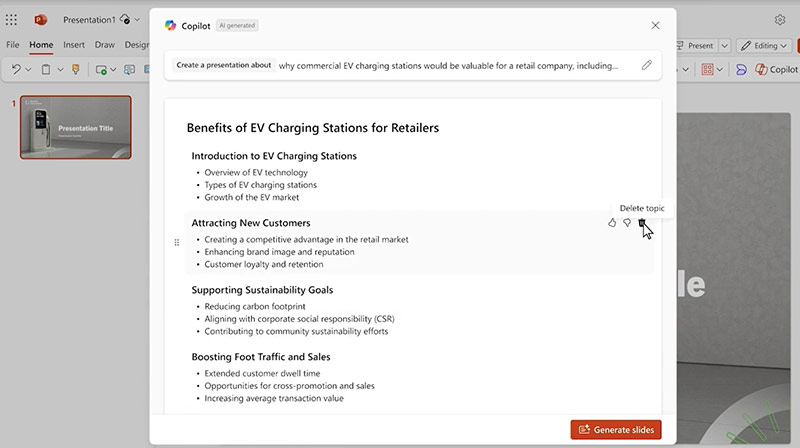Click the Attracting New Customers heading
The image size is (800, 448).
(x=251, y=223)
